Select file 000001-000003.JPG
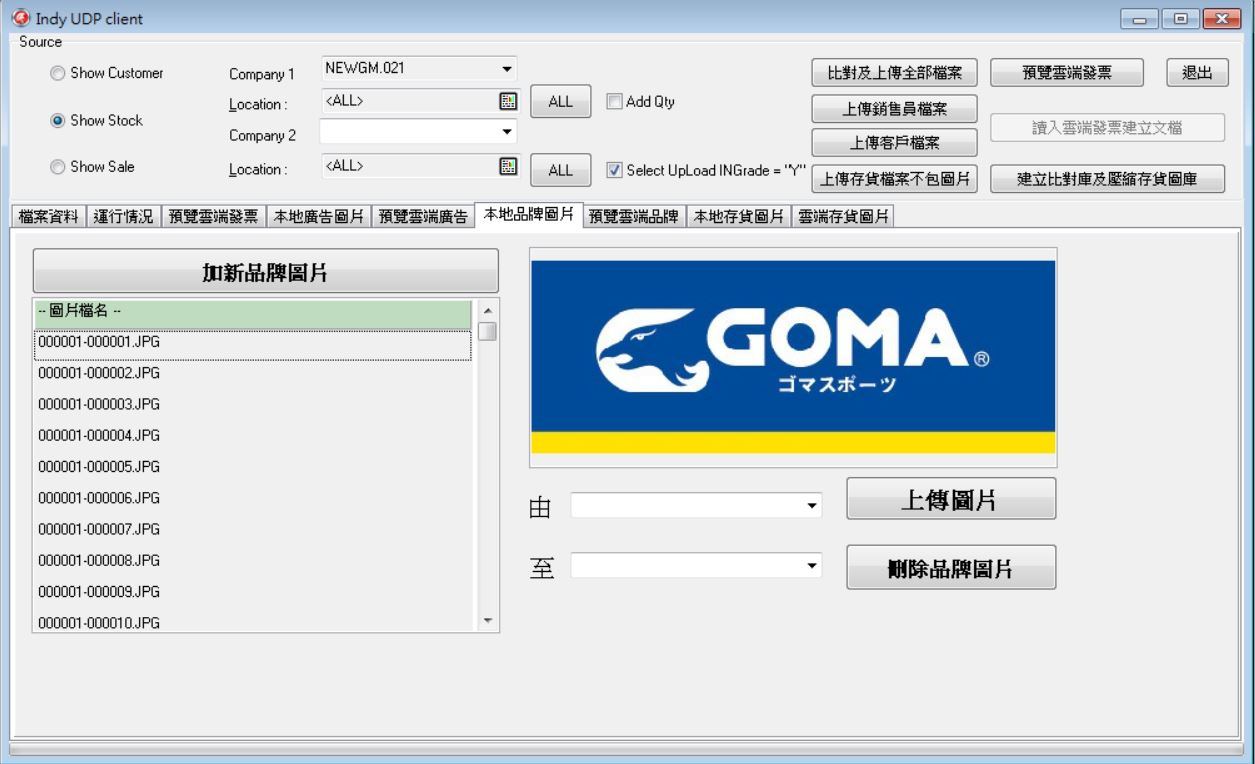This screenshot has width=1255, height=764. click(253, 404)
